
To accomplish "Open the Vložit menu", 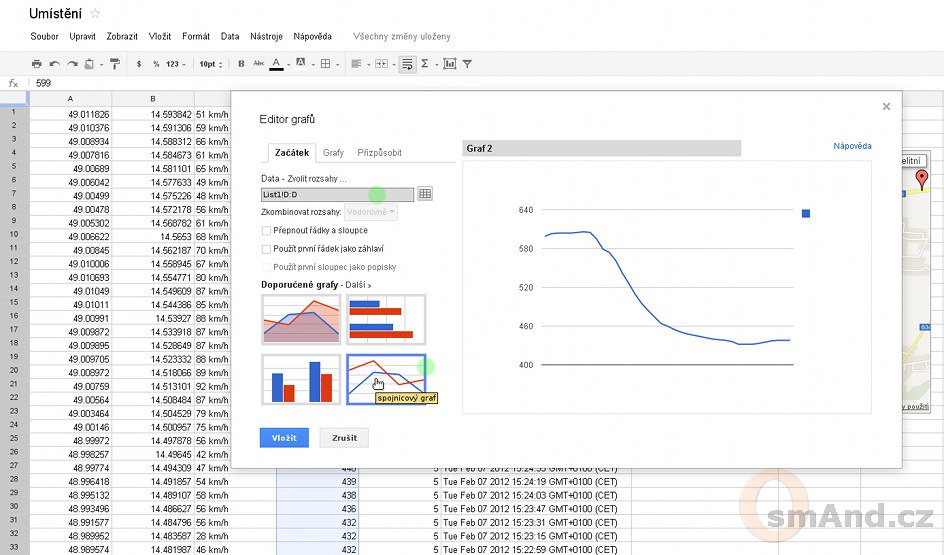I will coord(160,36).
